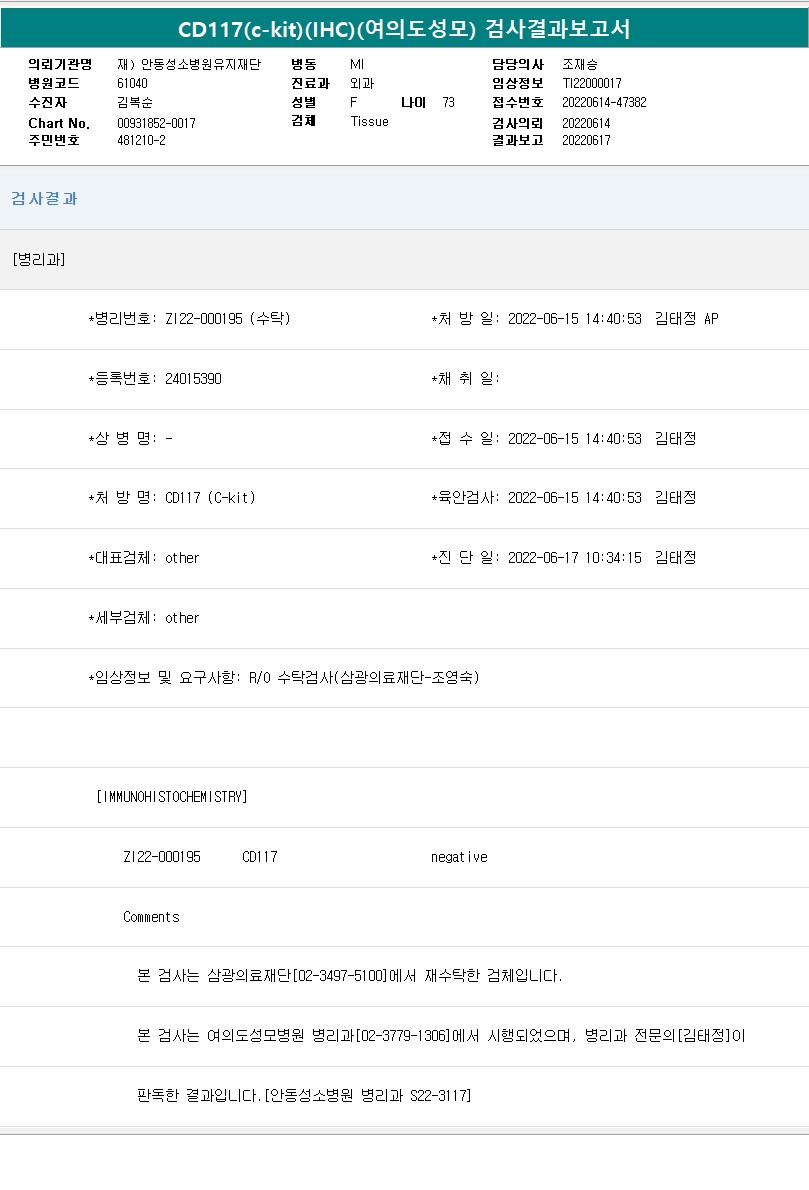
Task: Click the prescription name CD117 (C-kit)
Action: pyautogui.click(x=210, y=498)
